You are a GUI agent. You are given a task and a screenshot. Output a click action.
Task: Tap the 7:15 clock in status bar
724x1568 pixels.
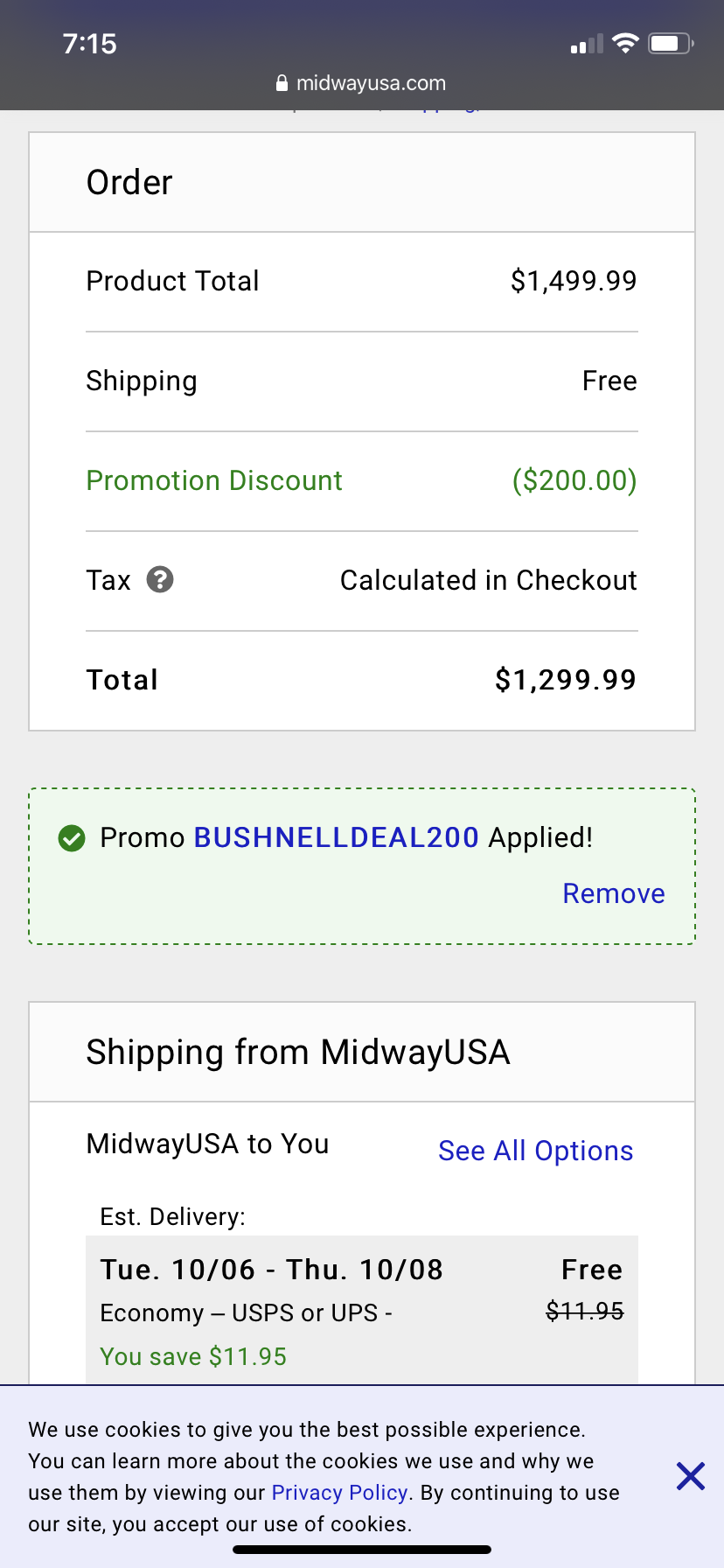pos(90,44)
